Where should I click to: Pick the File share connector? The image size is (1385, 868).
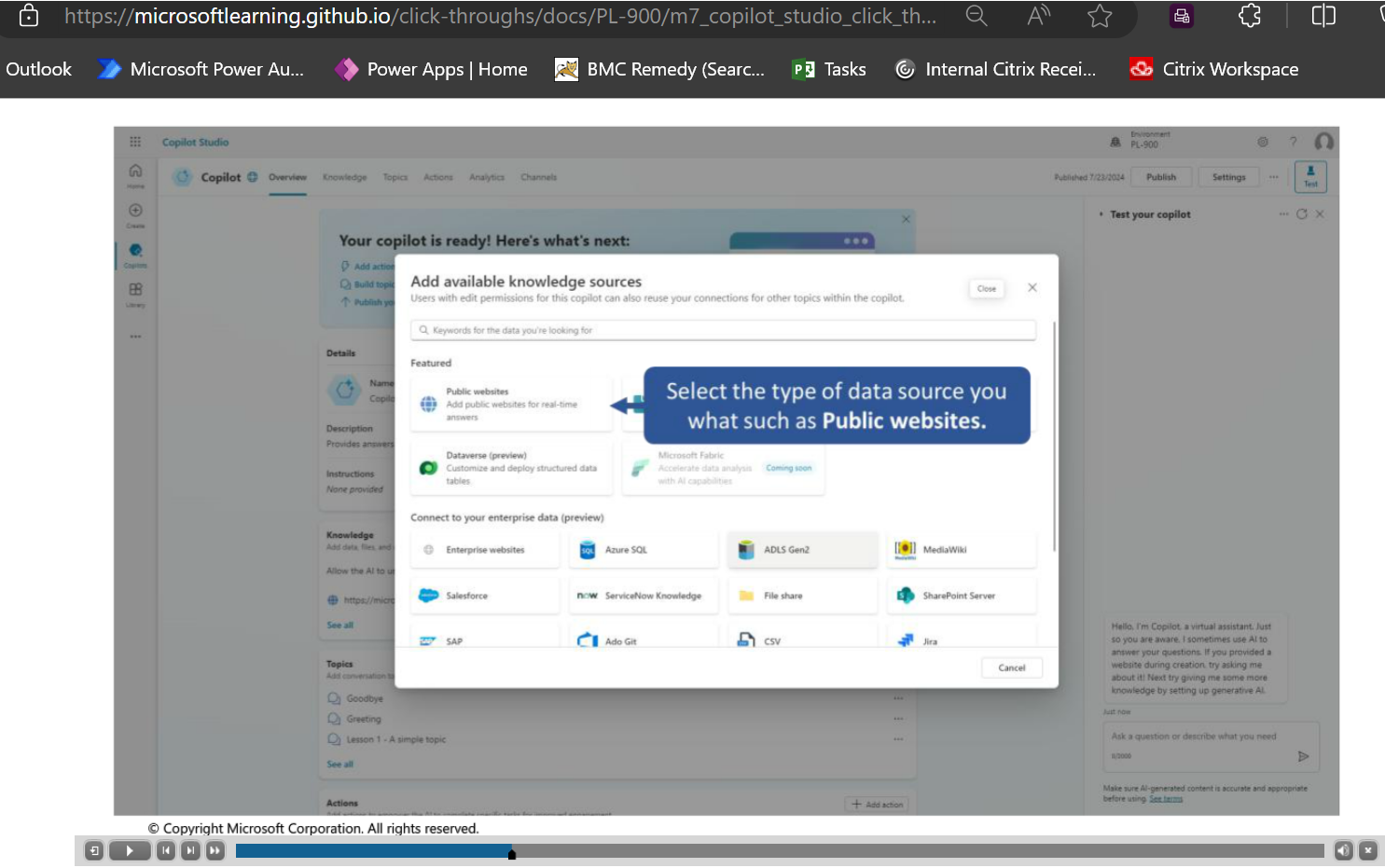[803, 595]
